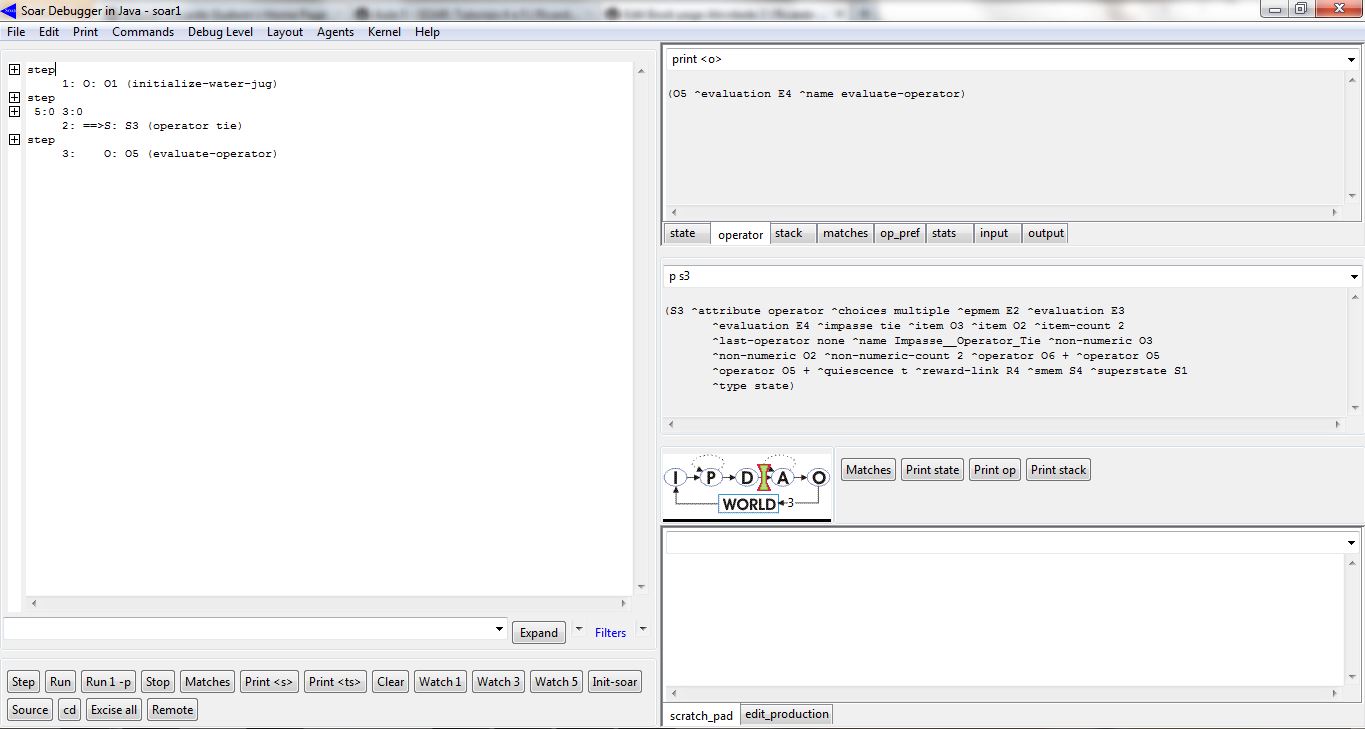Open the Debug Level menu
The height and width of the screenshot is (729, 1365).
pos(220,32)
